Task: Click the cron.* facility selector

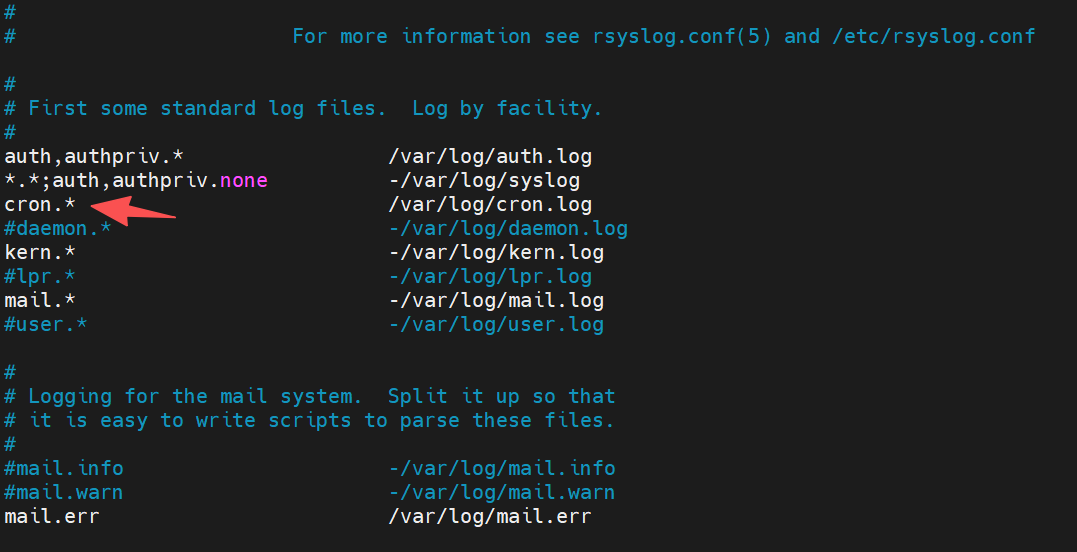Action: (x=40, y=205)
